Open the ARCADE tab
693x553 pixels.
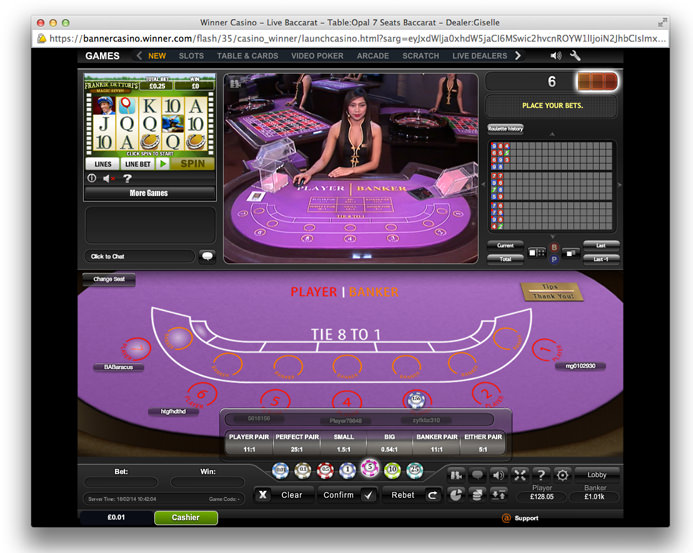click(373, 56)
